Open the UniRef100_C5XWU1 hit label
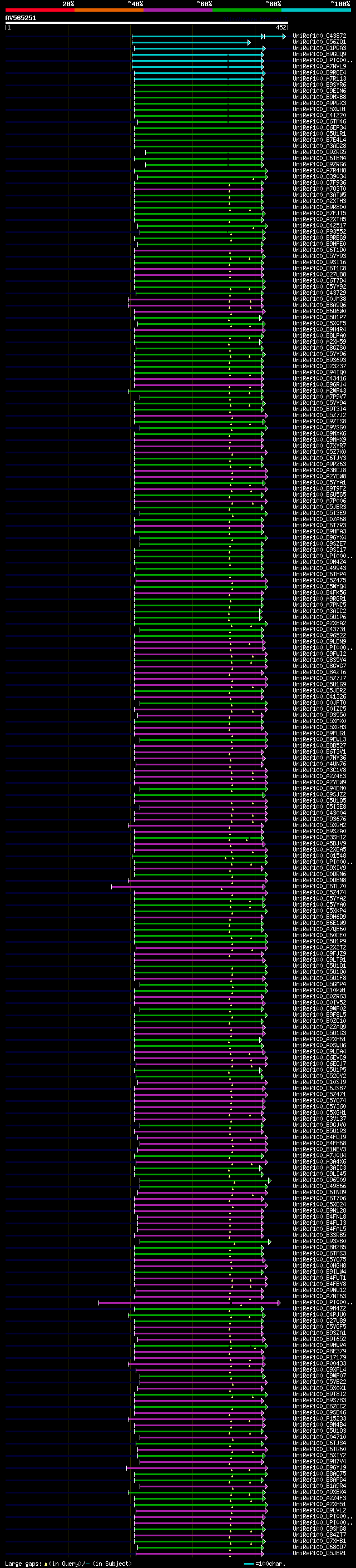 319,109
